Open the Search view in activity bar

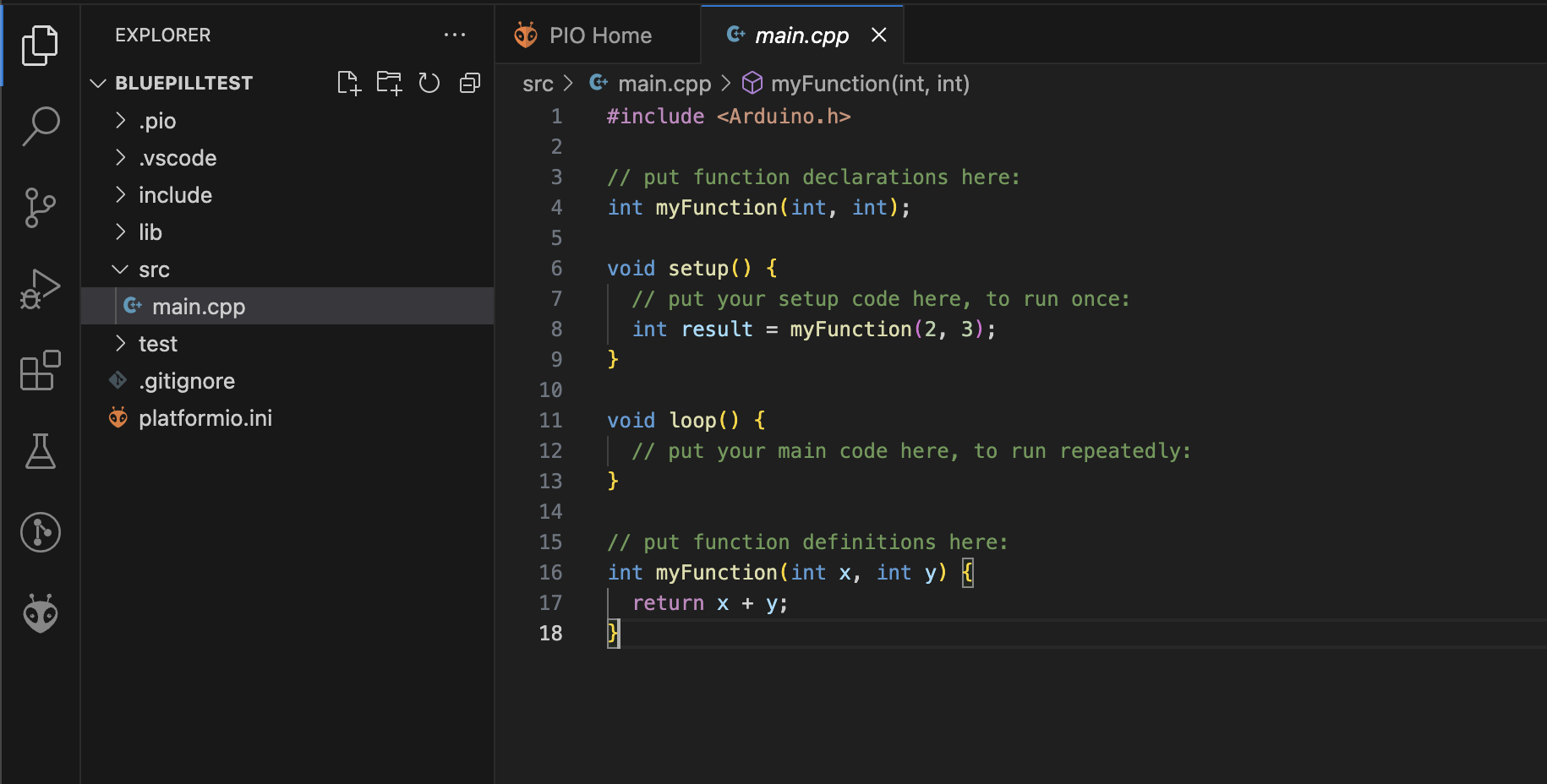40,126
